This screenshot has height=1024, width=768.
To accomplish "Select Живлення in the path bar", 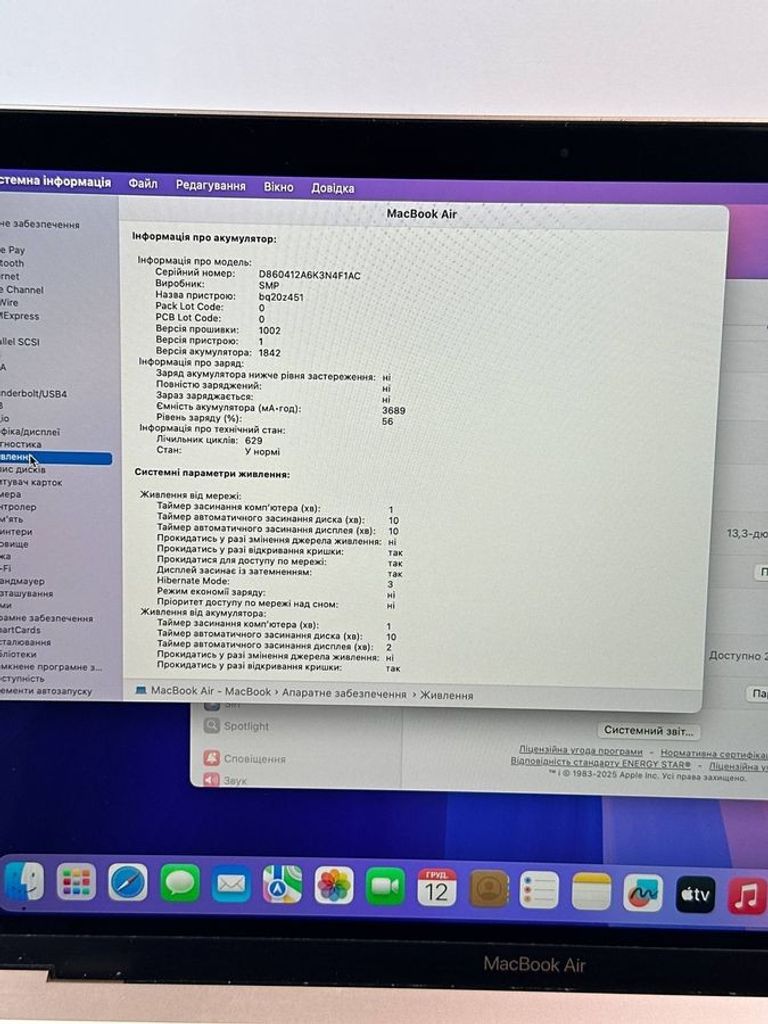I will [x=446, y=696].
